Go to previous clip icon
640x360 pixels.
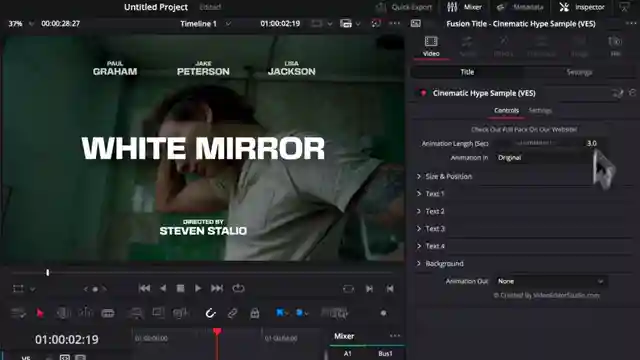click(x=390, y=289)
